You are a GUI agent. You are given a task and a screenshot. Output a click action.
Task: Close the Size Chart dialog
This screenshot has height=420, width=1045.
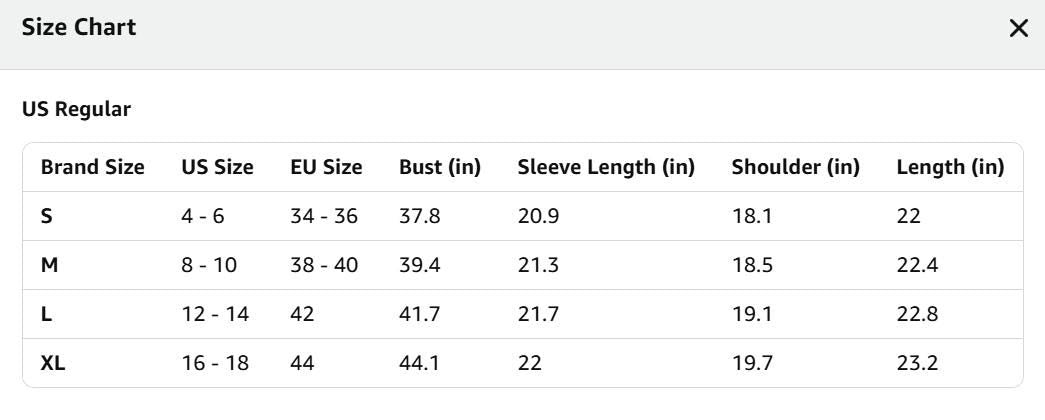tap(1018, 29)
